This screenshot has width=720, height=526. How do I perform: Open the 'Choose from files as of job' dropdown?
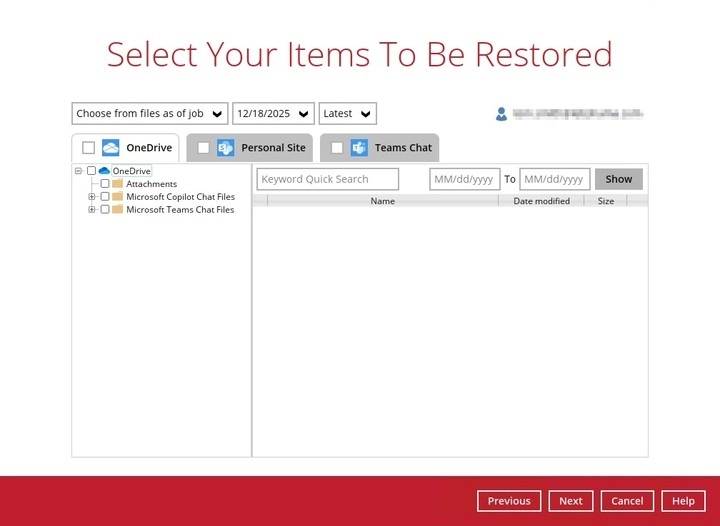click(x=150, y=113)
